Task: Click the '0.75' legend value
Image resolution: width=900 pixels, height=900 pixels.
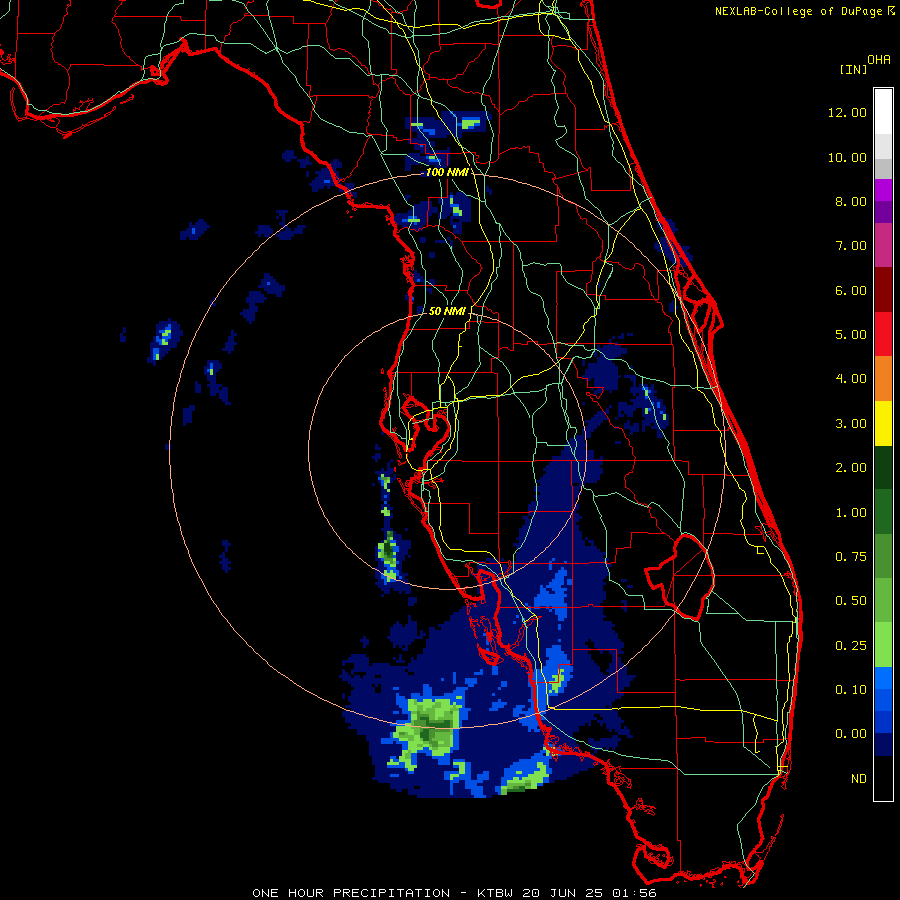Action: 851,557
